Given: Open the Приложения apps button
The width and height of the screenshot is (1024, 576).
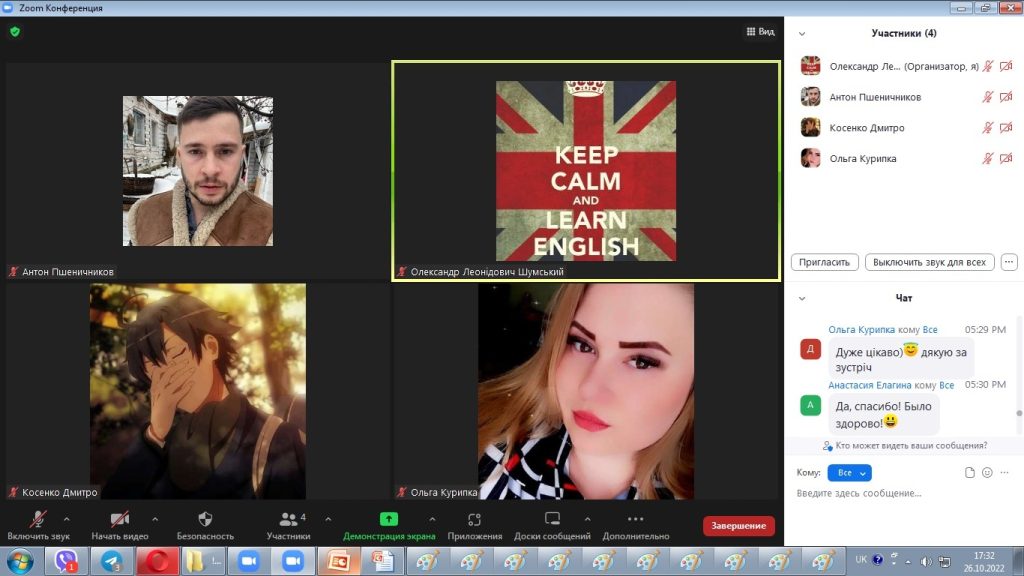Looking at the screenshot, I should (475, 526).
